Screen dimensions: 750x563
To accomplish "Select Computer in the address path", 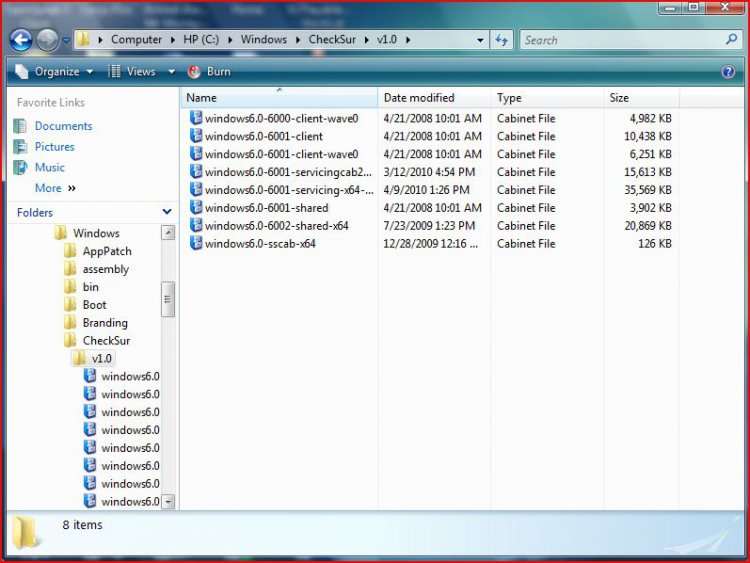I will [x=136, y=40].
